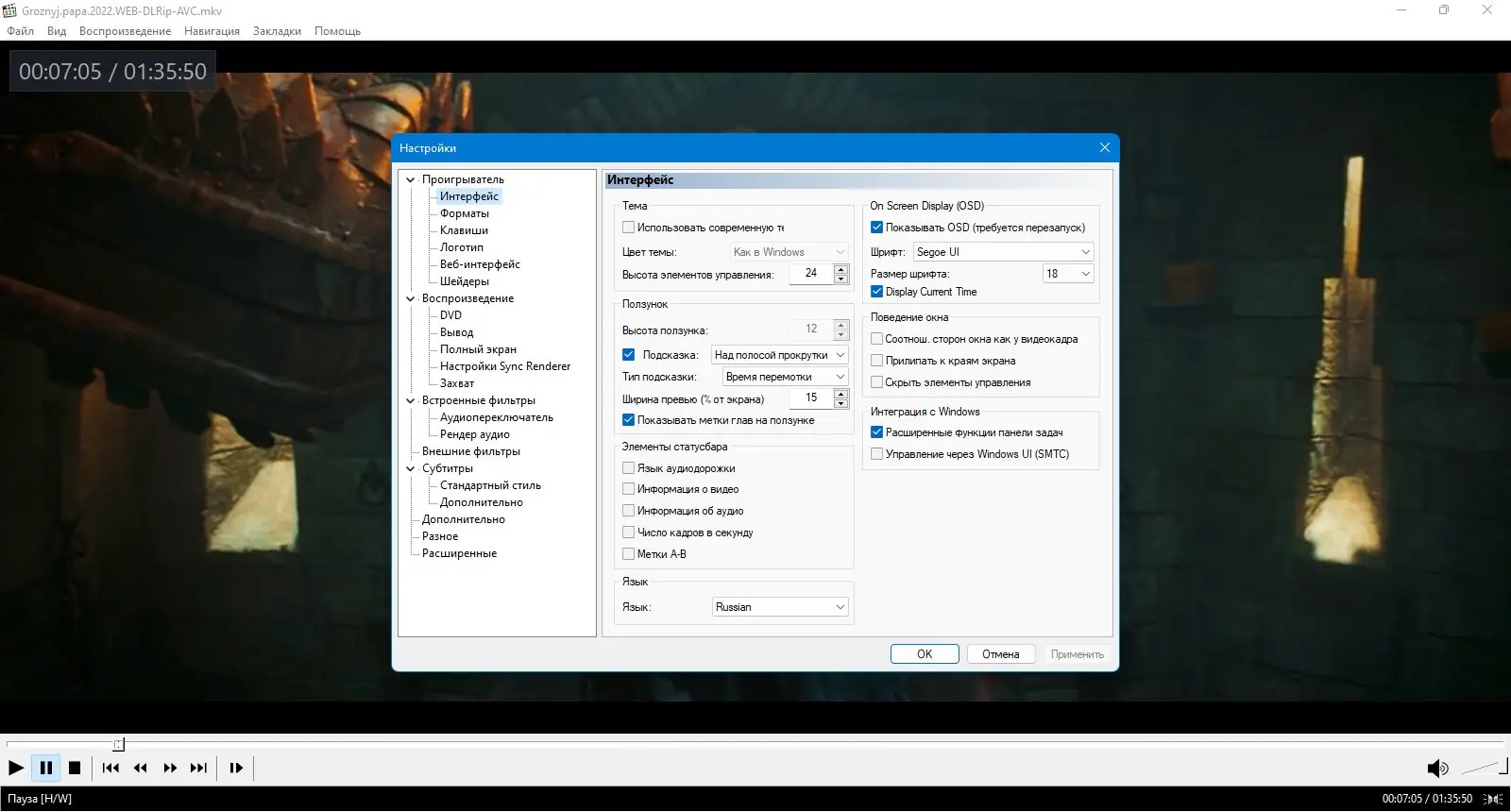Click the time counter in the status bar
1511x812 pixels.
1427,799
